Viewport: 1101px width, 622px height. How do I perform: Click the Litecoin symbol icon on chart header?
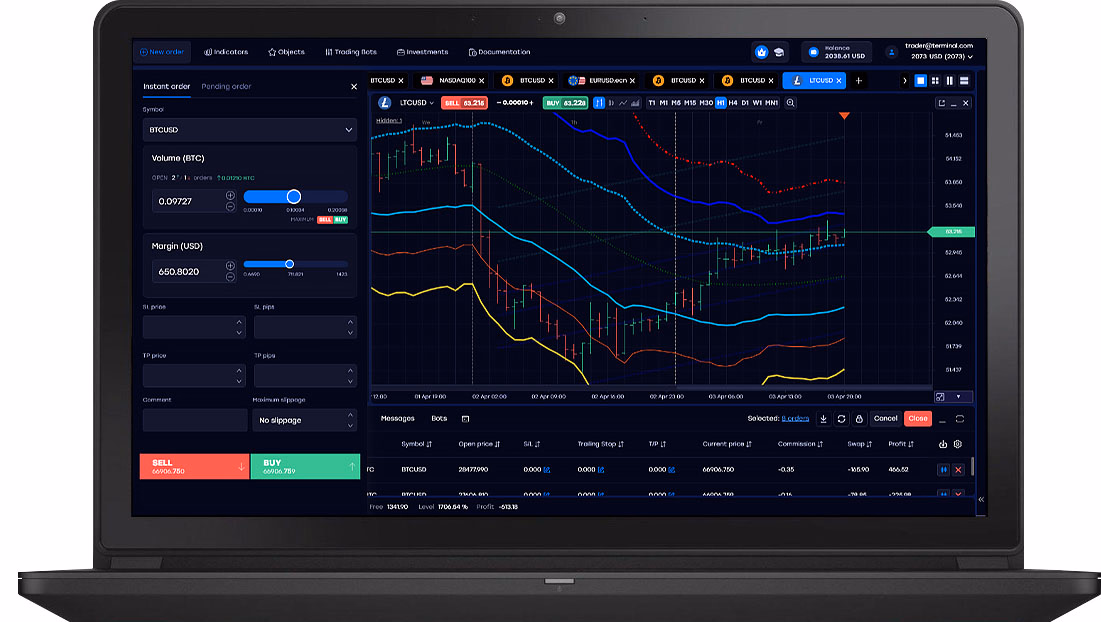(x=384, y=102)
